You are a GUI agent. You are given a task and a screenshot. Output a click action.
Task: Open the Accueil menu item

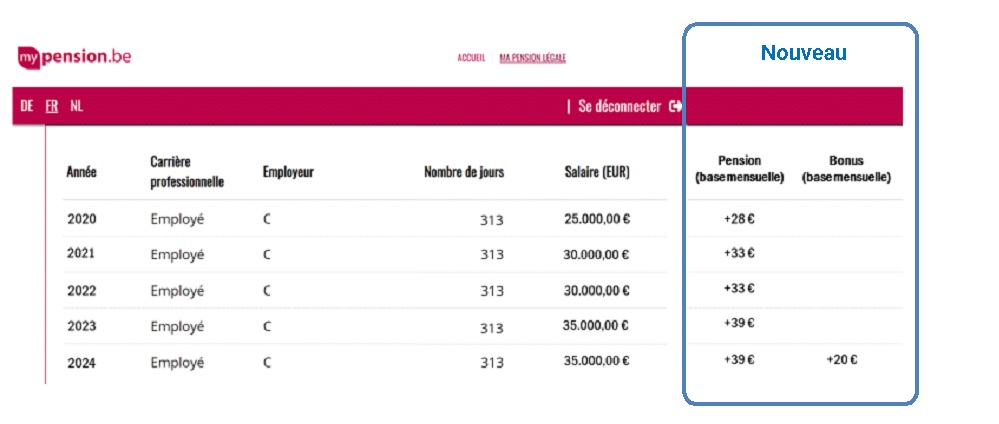click(x=471, y=58)
